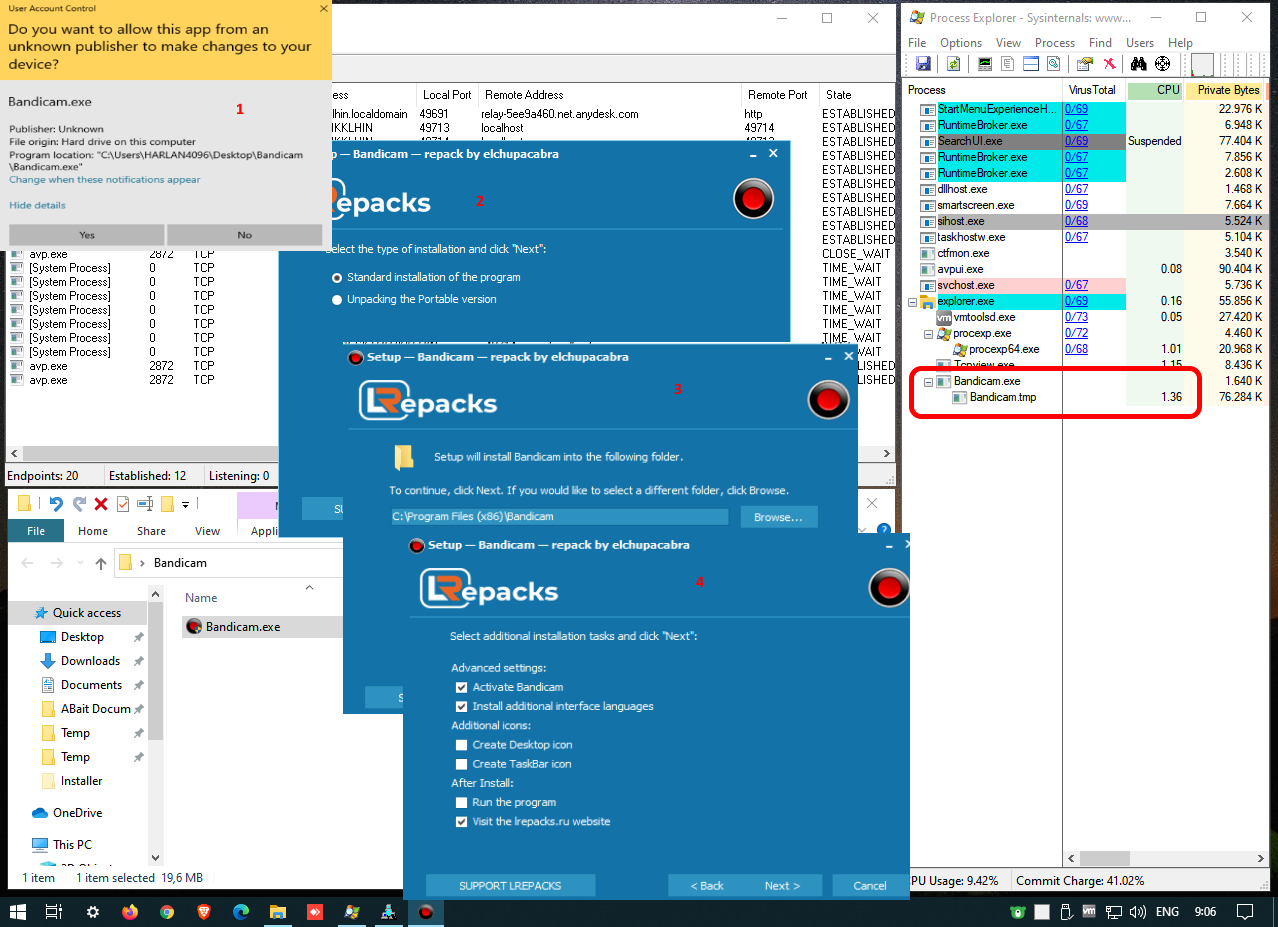Uncheck the Activate Bandicam checkbox
The image size is (1278, 927).
[461, 687]
